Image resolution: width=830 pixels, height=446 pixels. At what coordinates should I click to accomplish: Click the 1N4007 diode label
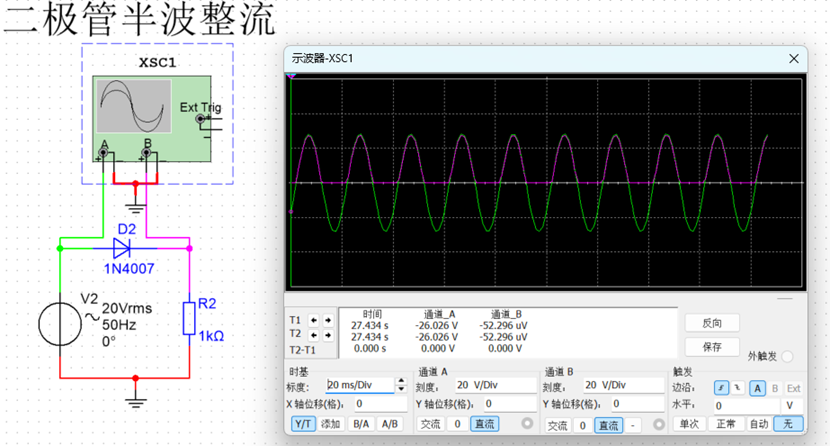point(129,269)
